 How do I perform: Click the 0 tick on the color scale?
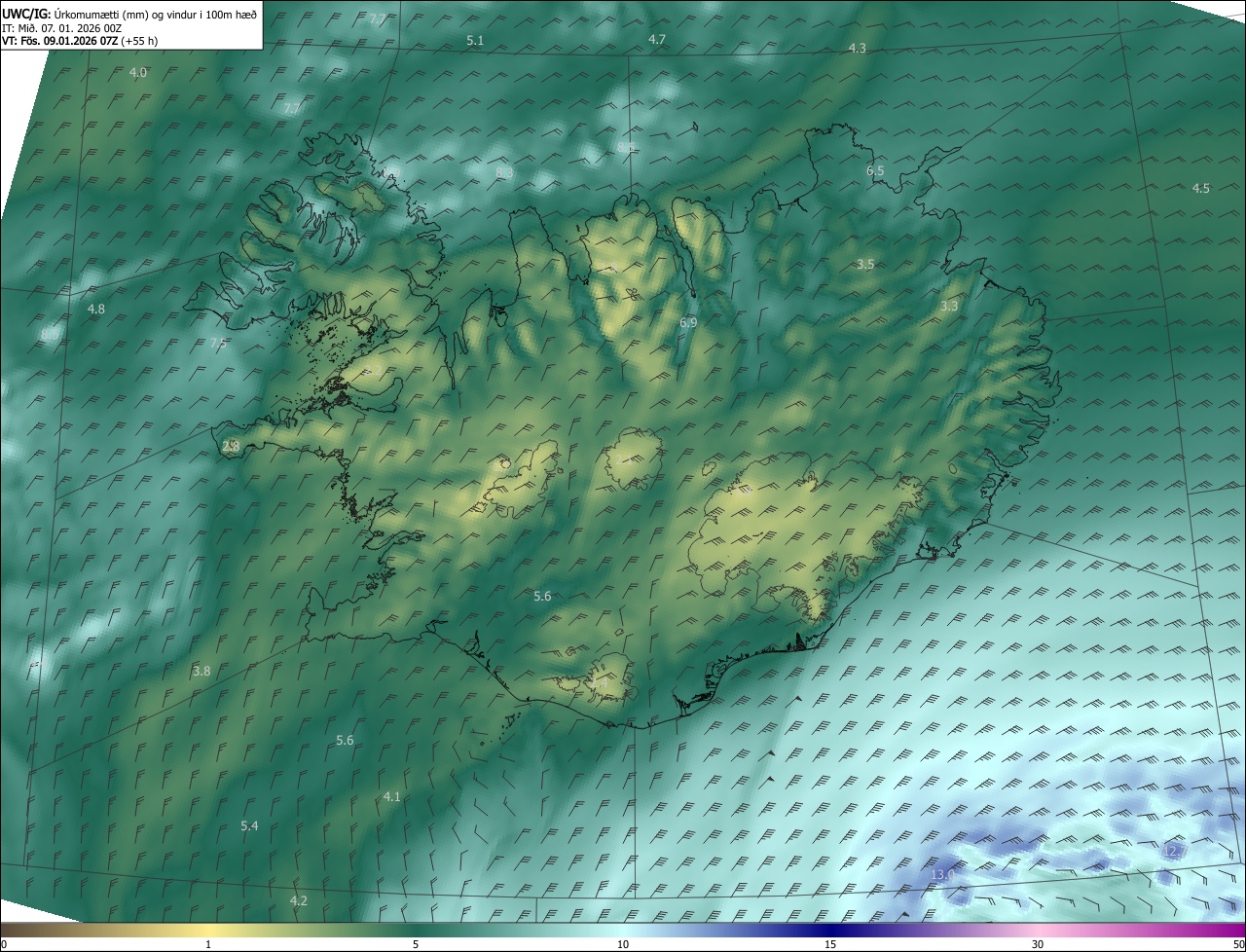coord(4,944)
